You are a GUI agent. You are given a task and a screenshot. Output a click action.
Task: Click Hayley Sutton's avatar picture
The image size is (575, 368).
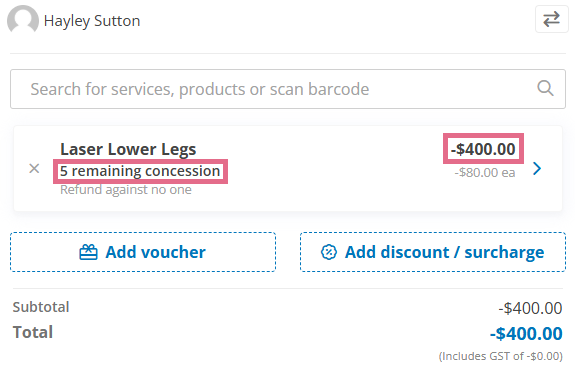tap(23, 19)
